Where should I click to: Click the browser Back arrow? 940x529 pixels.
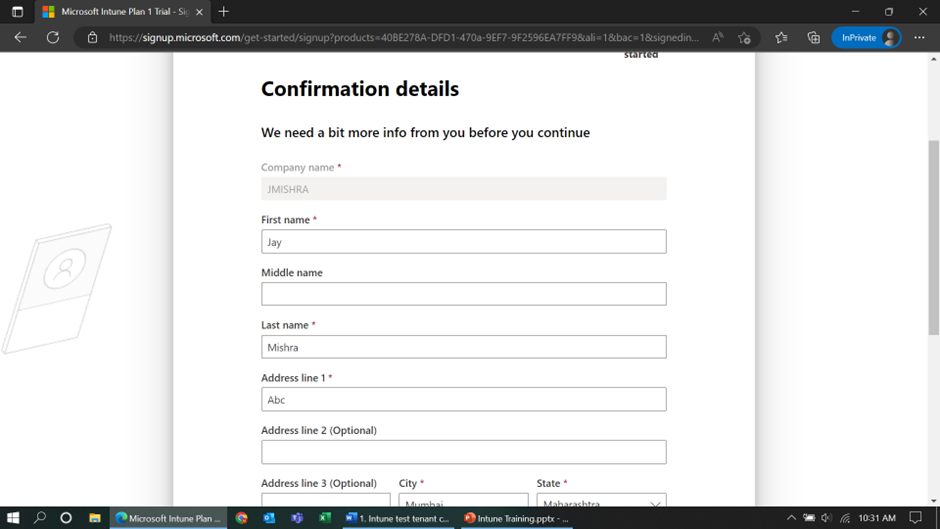(20, 37)
